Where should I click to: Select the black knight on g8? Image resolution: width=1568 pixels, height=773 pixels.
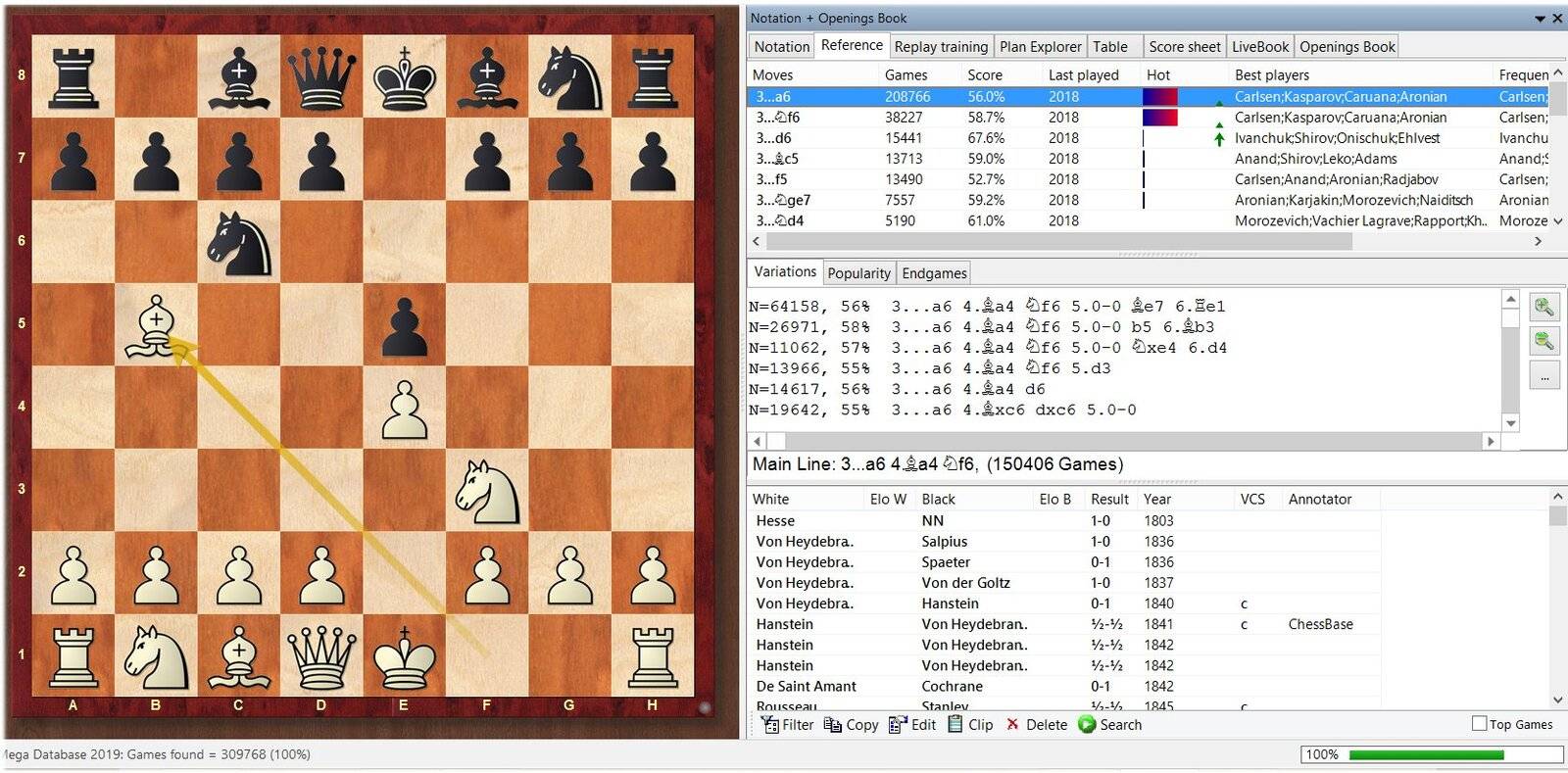click(570, 76)
